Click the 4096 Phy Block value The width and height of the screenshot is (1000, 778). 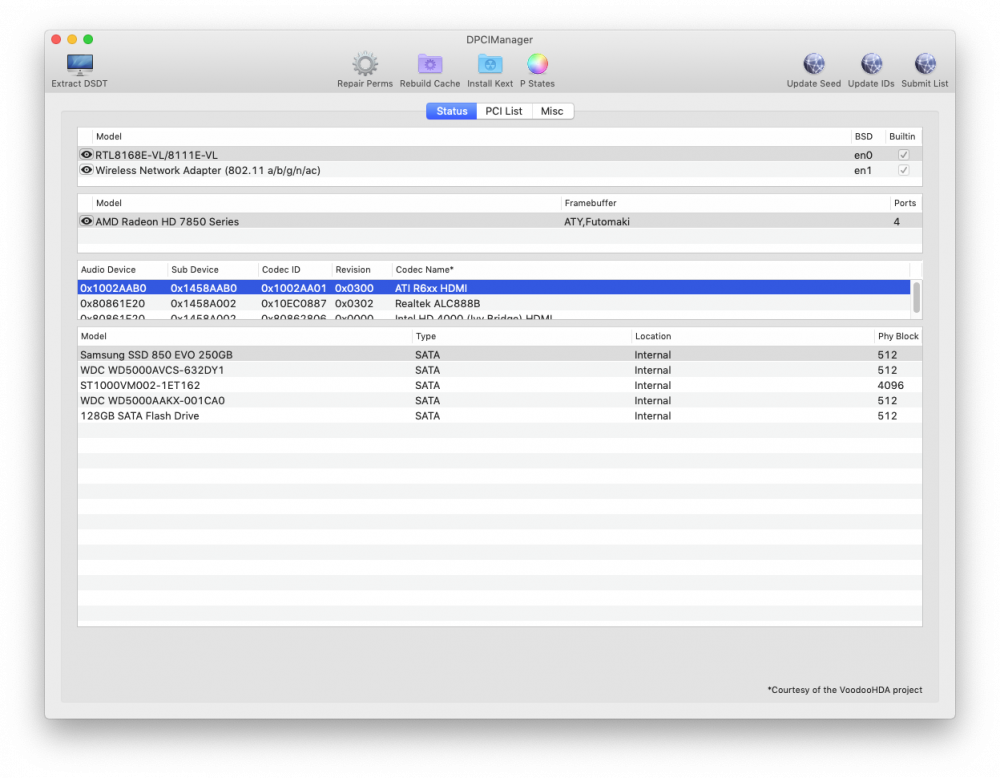890,385
